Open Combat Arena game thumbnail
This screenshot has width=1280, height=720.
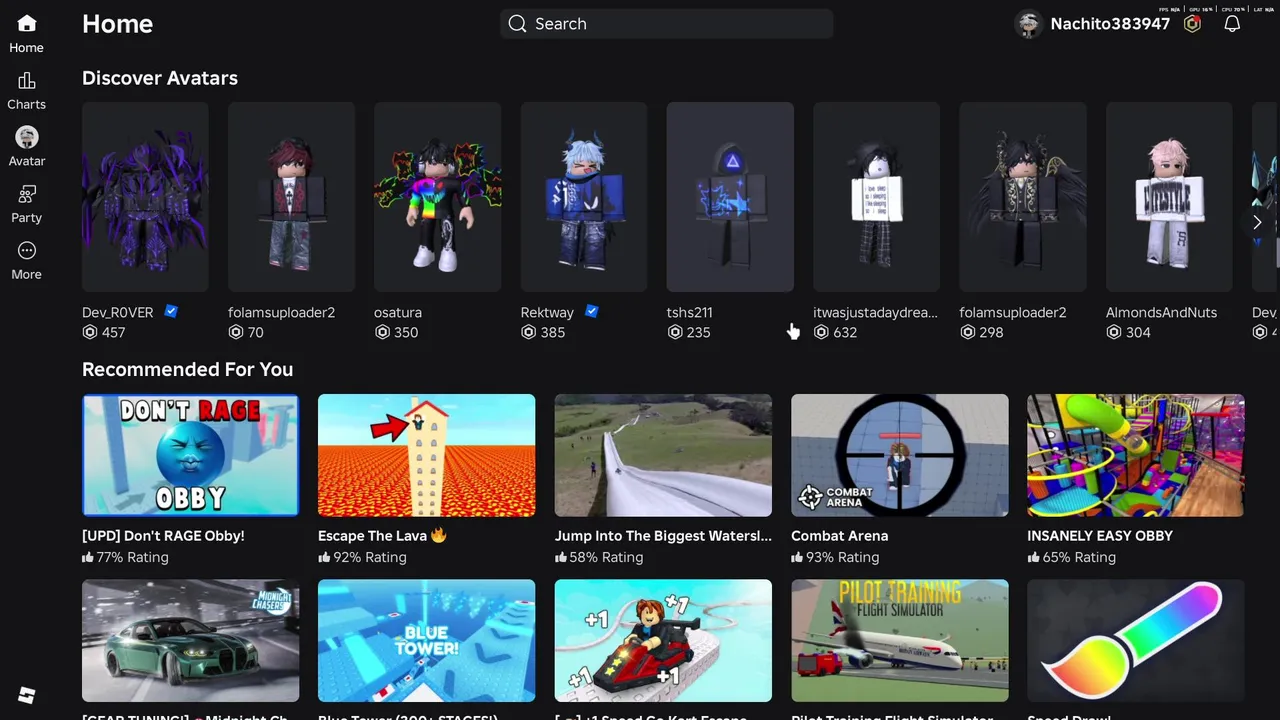tap(900, 455)
